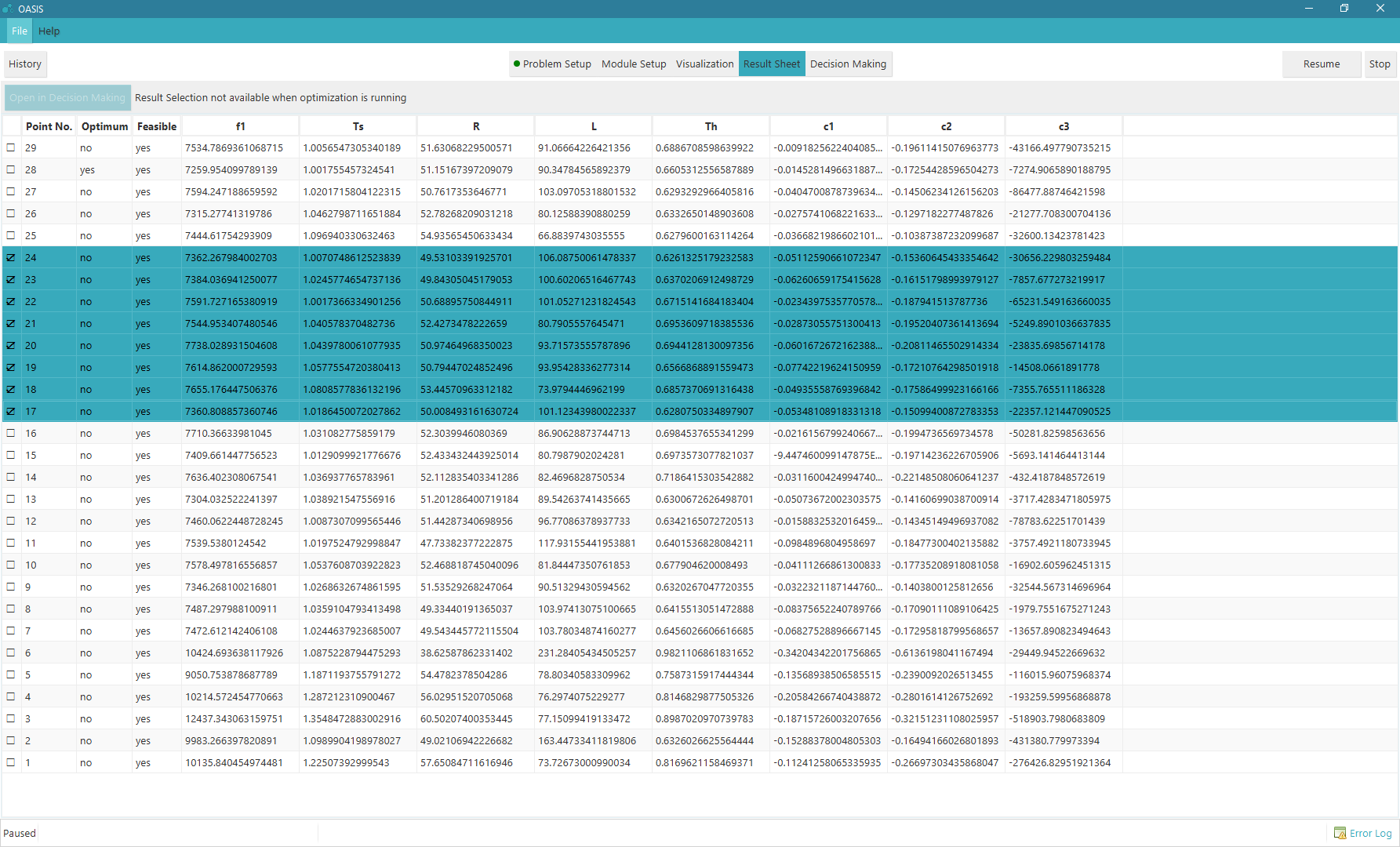Screen dimensions: 1400x847
Task: Stop the optimization
Action: 1380,64
